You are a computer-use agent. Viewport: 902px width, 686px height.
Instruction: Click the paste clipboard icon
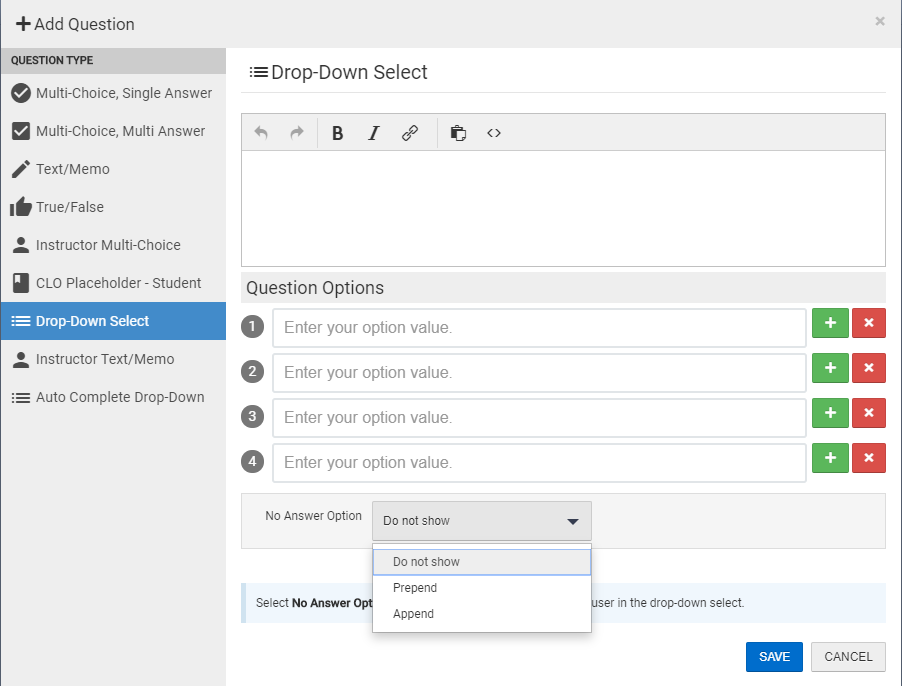coord(458,133)
